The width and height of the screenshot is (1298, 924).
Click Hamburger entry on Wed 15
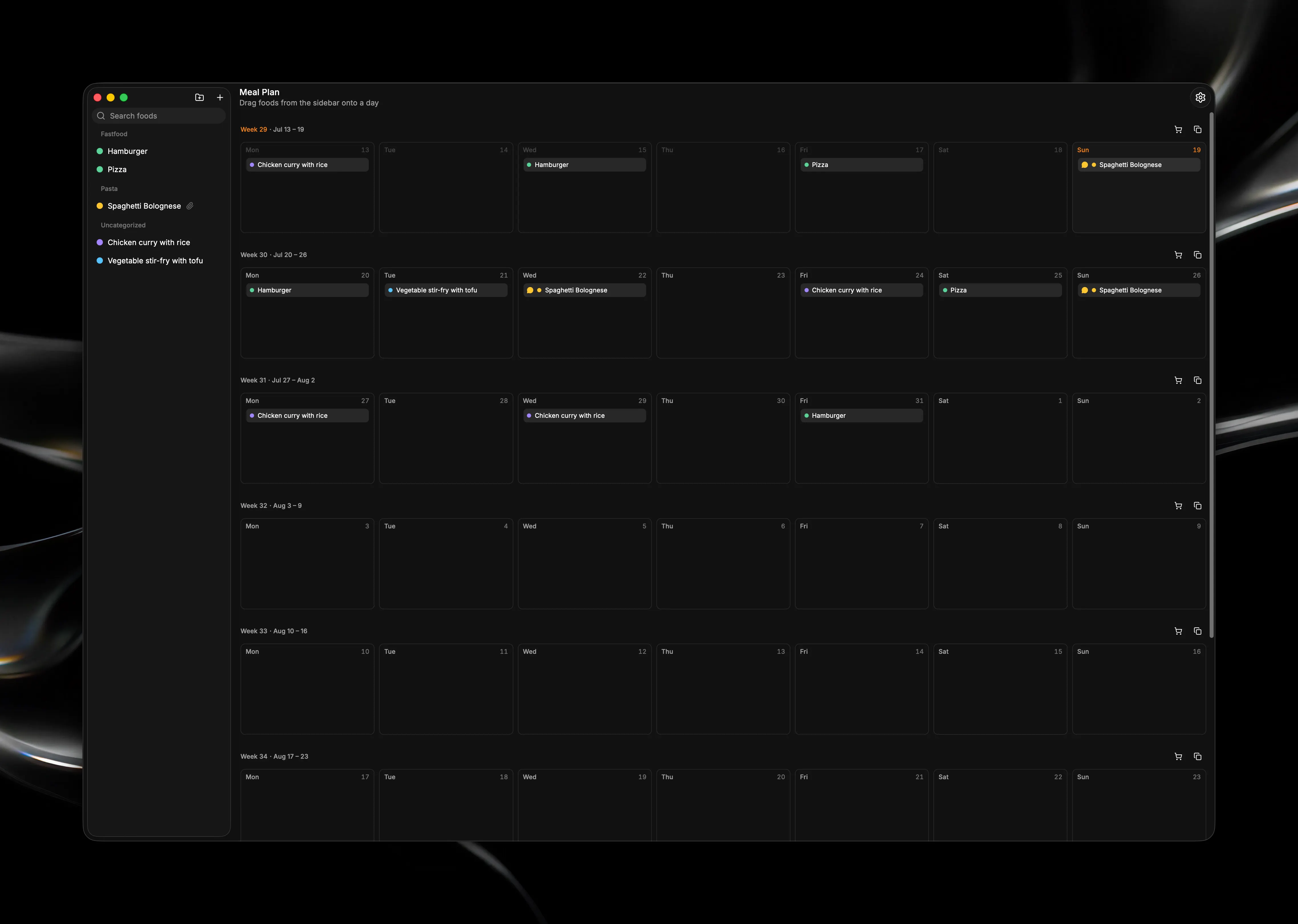click(x=584, y=165)
